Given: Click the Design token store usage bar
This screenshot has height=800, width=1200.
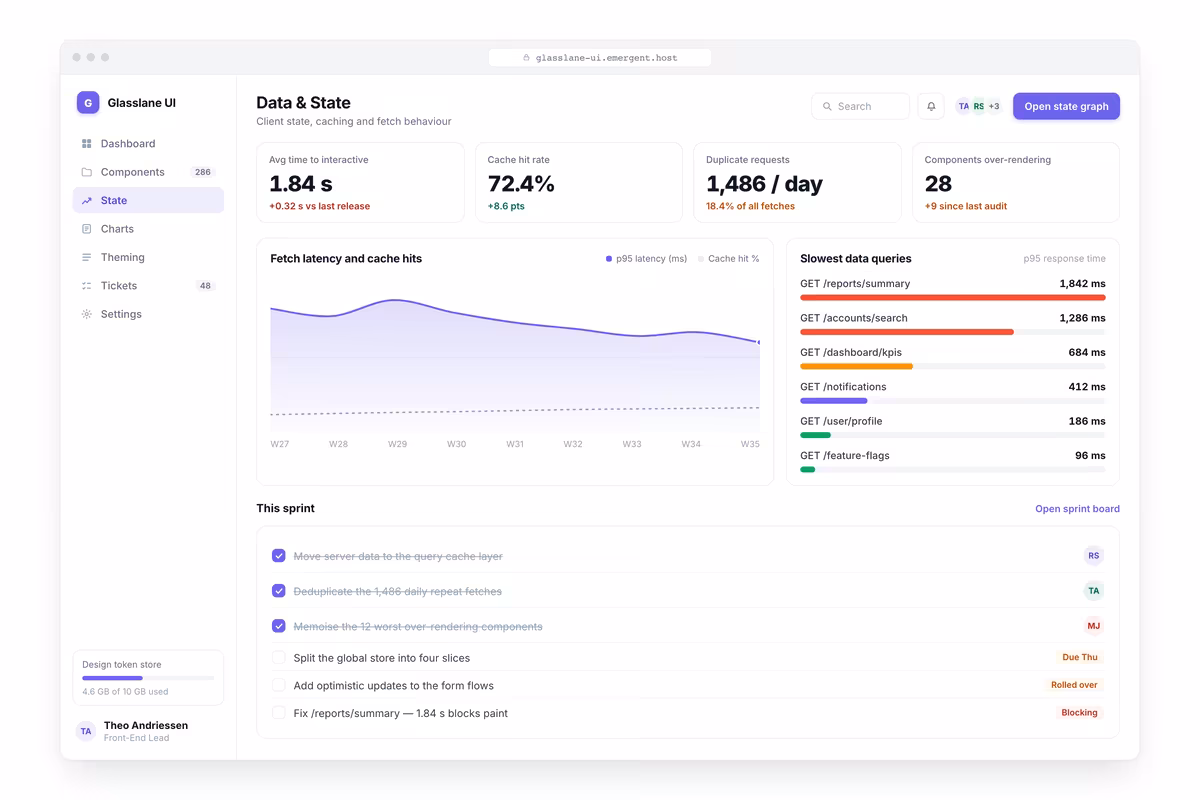Looking at the screenshot, I should [148, 678].
